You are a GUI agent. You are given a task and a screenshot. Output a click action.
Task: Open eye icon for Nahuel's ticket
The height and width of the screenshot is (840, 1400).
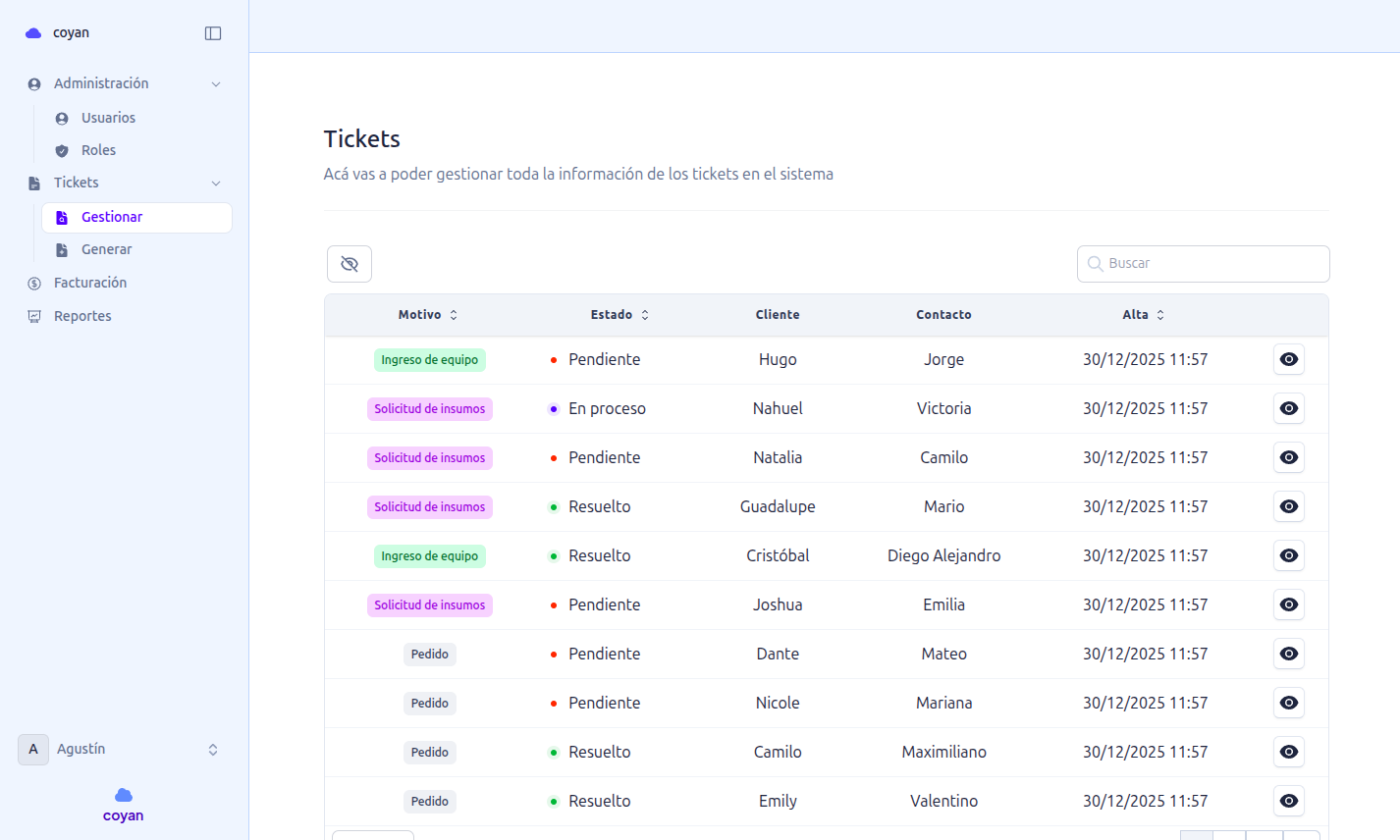pyautogui.click(x=1288, y=409)
